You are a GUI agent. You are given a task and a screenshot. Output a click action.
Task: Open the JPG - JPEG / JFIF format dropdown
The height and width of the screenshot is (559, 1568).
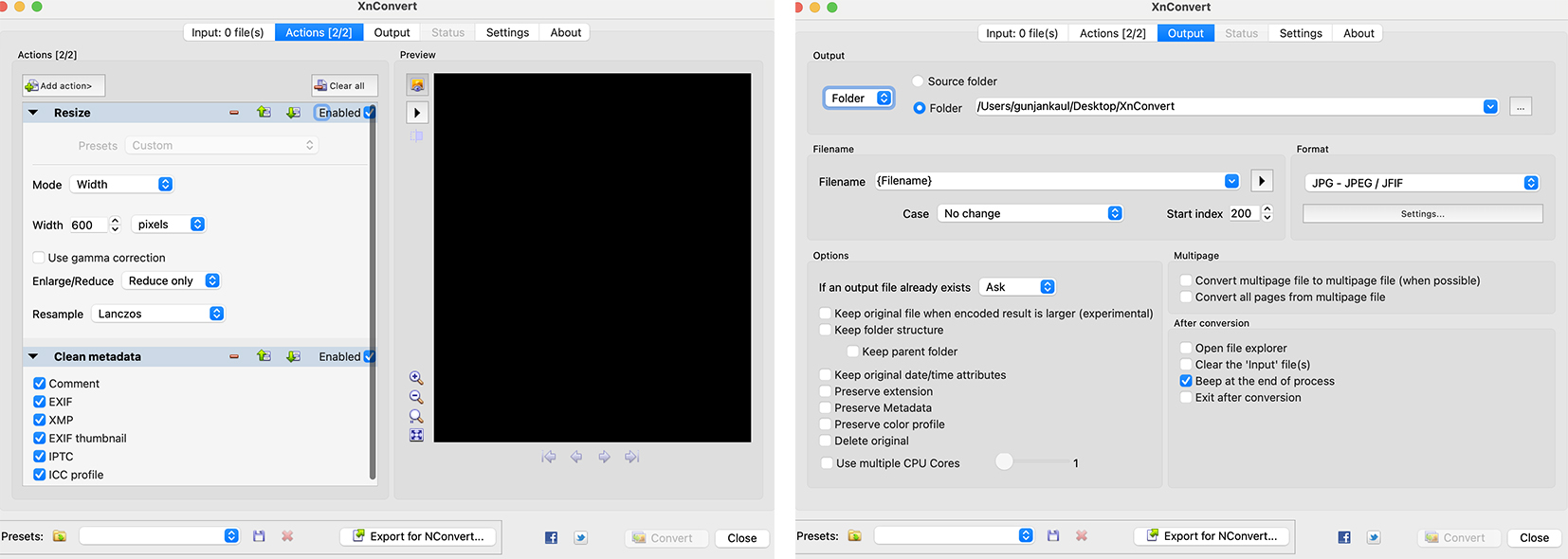pyautogui.click(x=1422, y=183)
